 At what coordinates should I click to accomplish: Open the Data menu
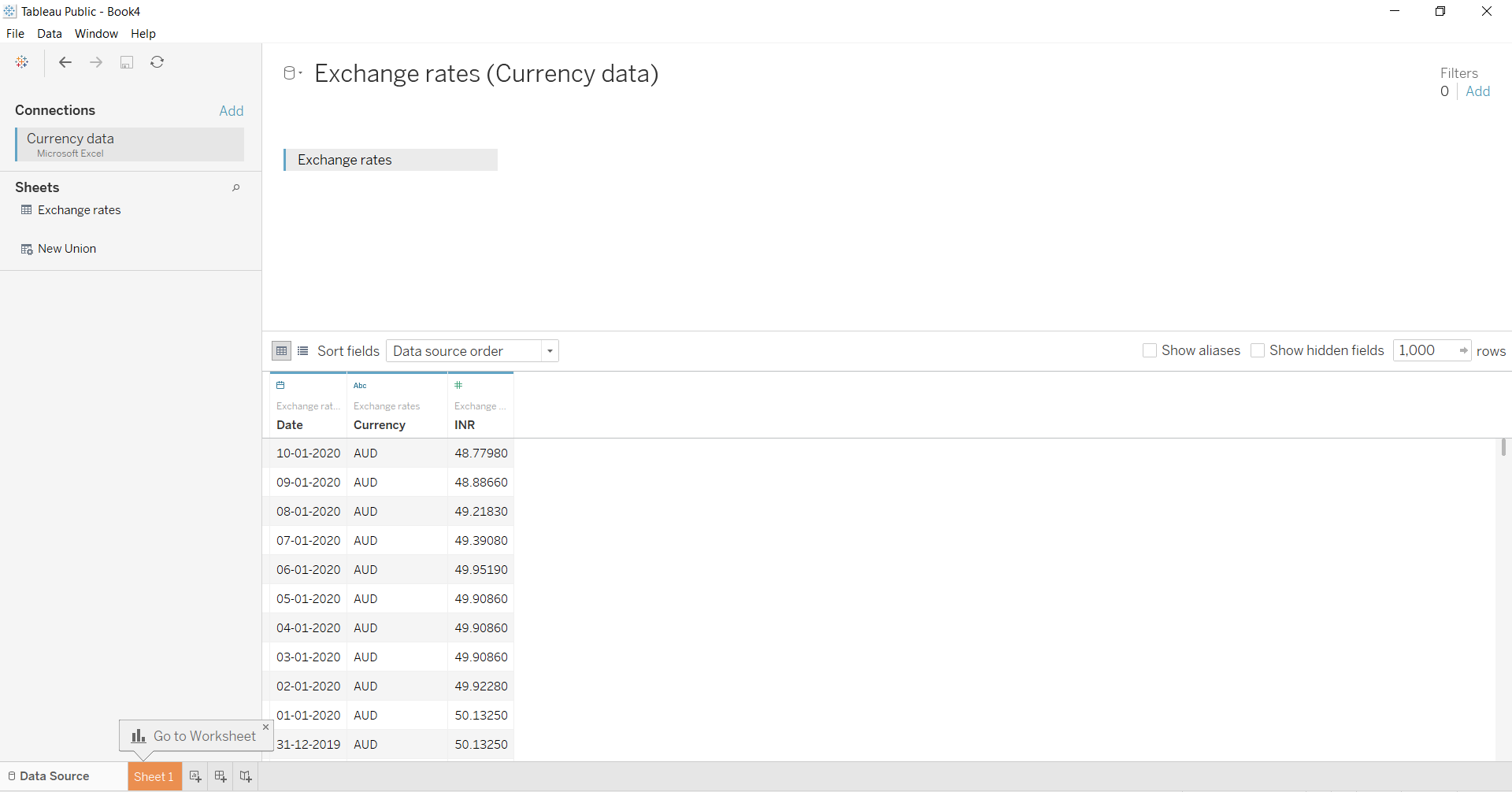click(50, 34)
